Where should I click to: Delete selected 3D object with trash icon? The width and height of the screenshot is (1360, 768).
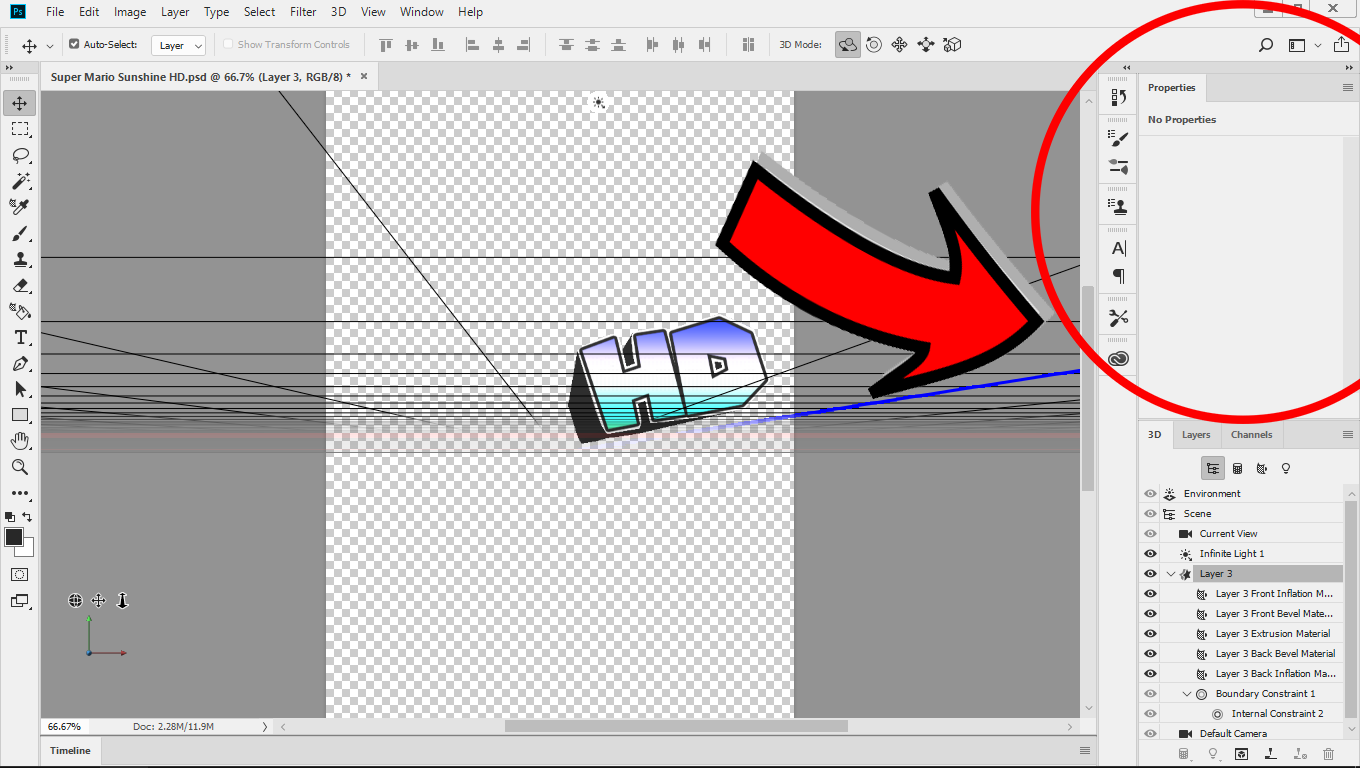(x=1328, y=754)
